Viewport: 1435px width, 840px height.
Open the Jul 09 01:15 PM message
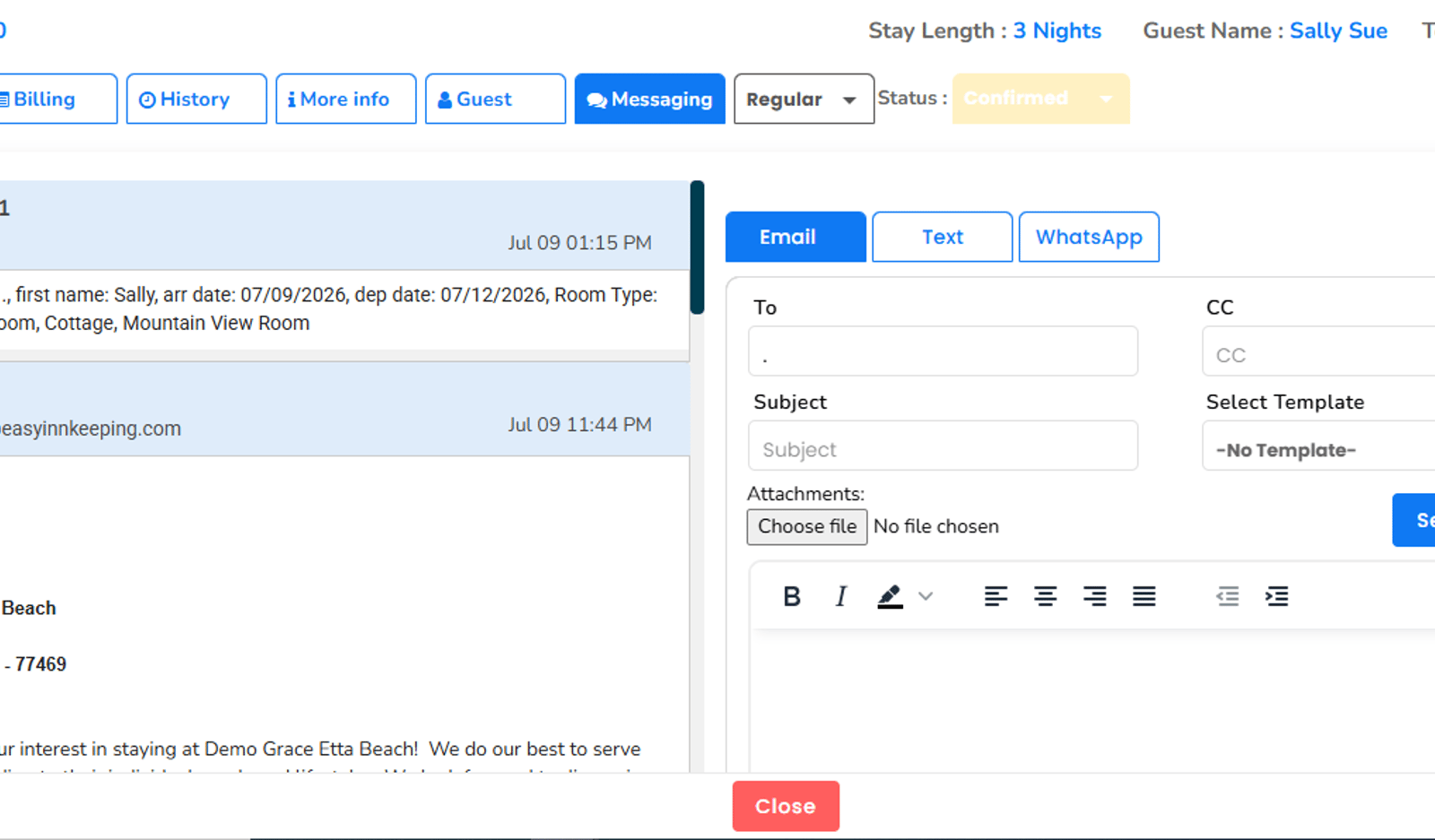coord(344,225)
